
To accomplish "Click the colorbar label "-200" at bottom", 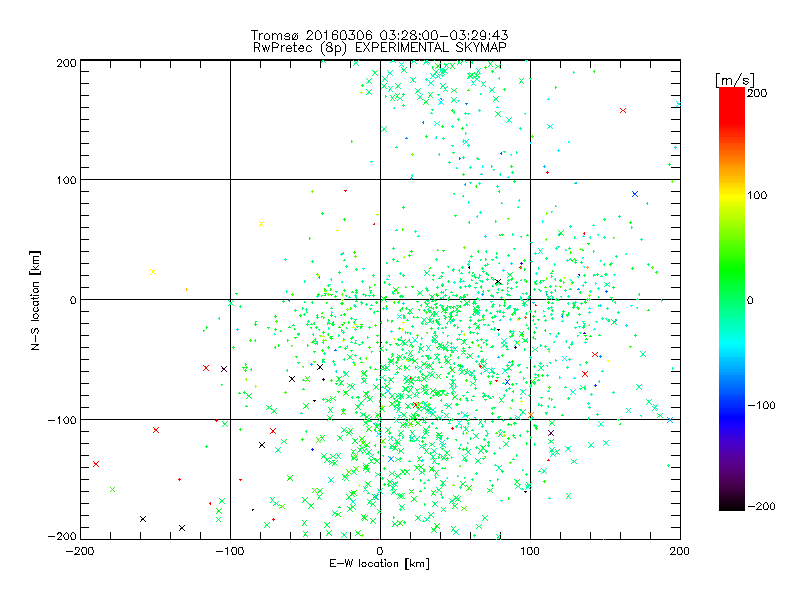I will coord(761,506).
